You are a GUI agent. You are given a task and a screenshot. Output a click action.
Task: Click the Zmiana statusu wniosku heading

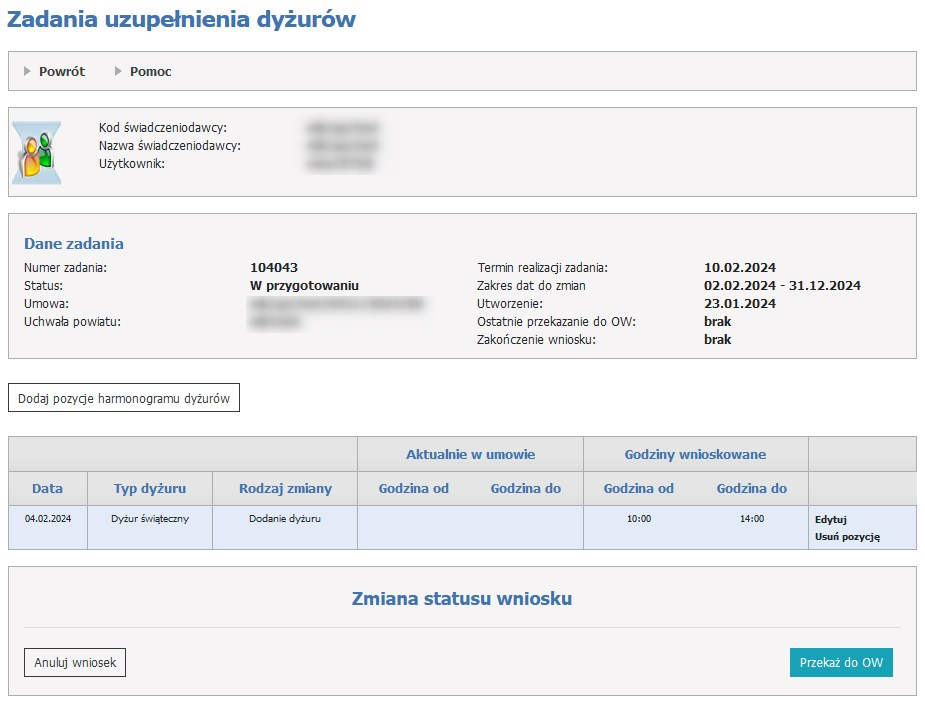pyautogui.click(x=462, y=599)
